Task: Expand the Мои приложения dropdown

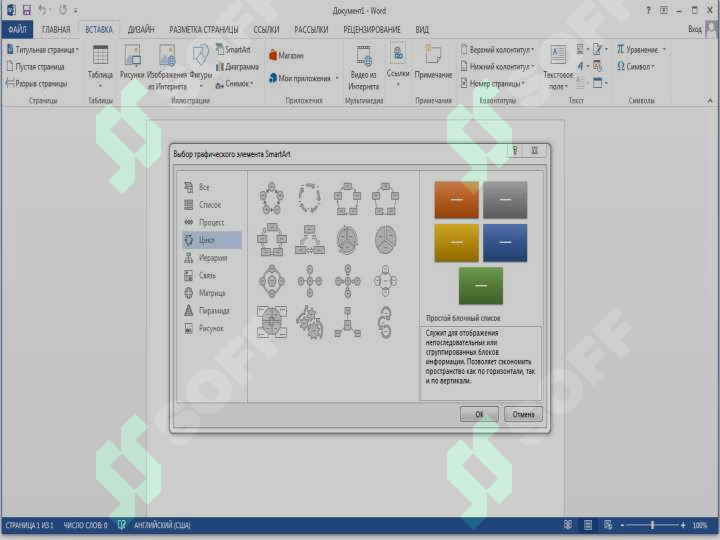Action: 337,79
